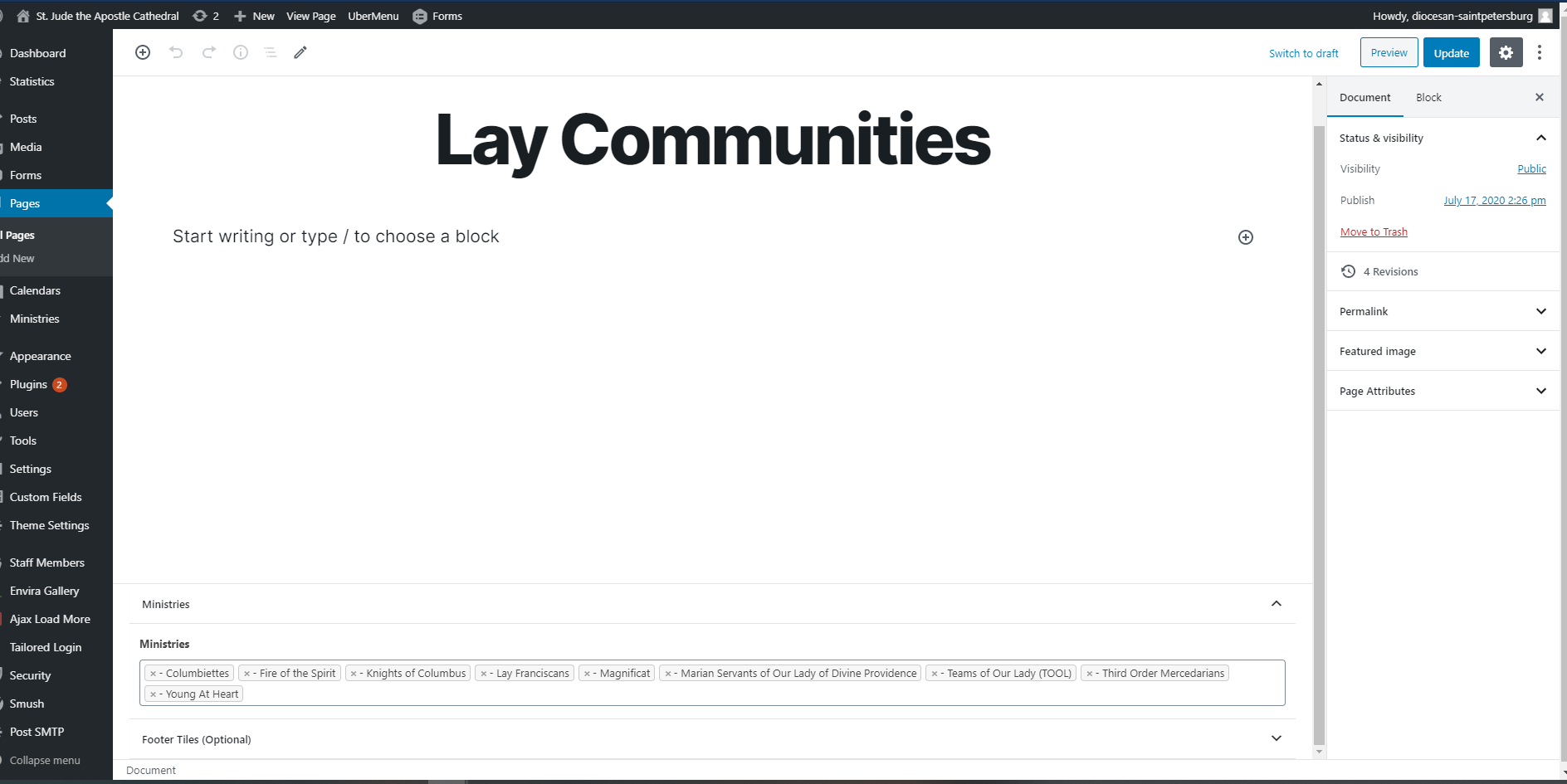The image size is (1567, 784).
Task: Remove the Young At Heart tag
Action: 153,694
